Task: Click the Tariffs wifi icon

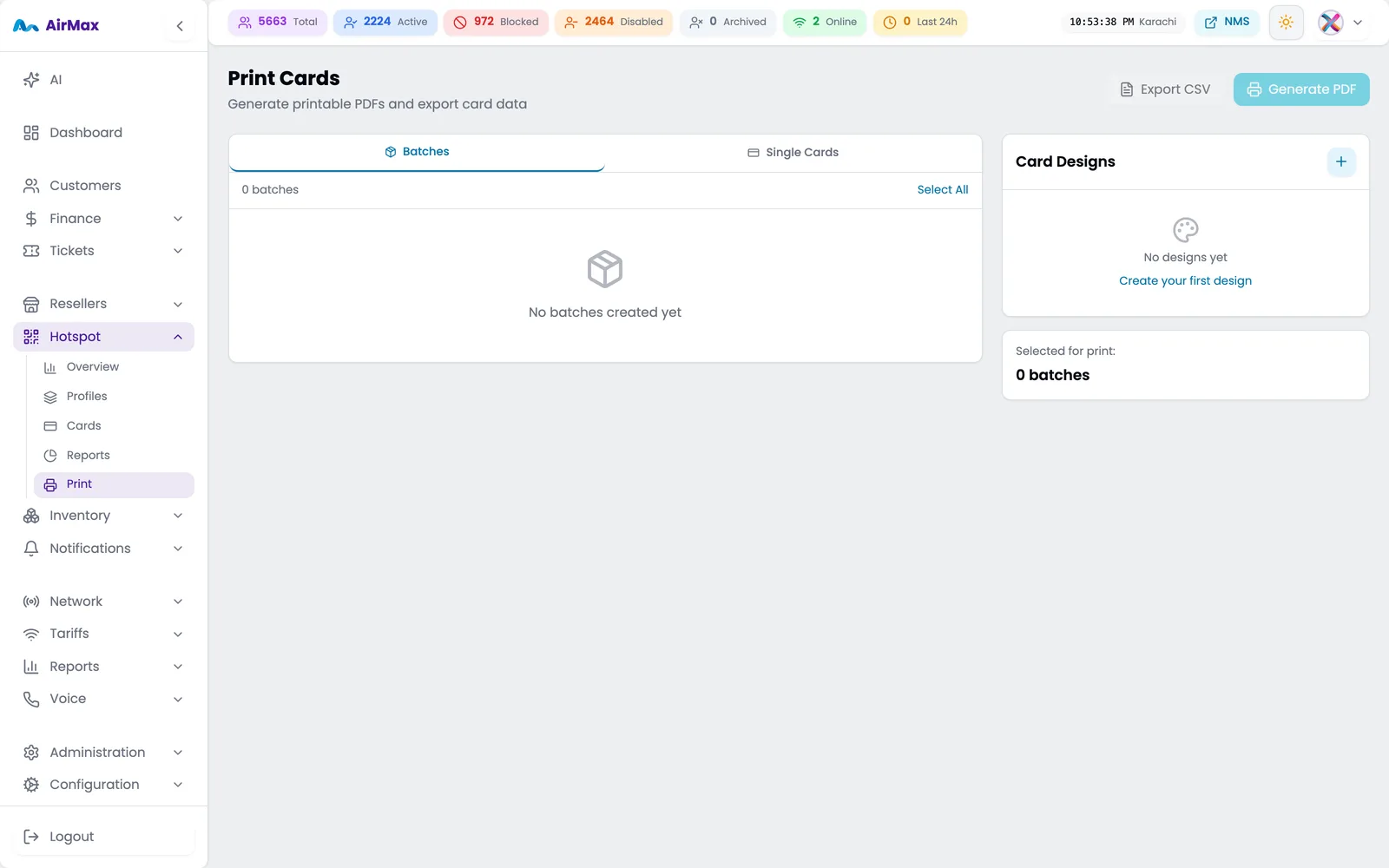Action: 31,634
